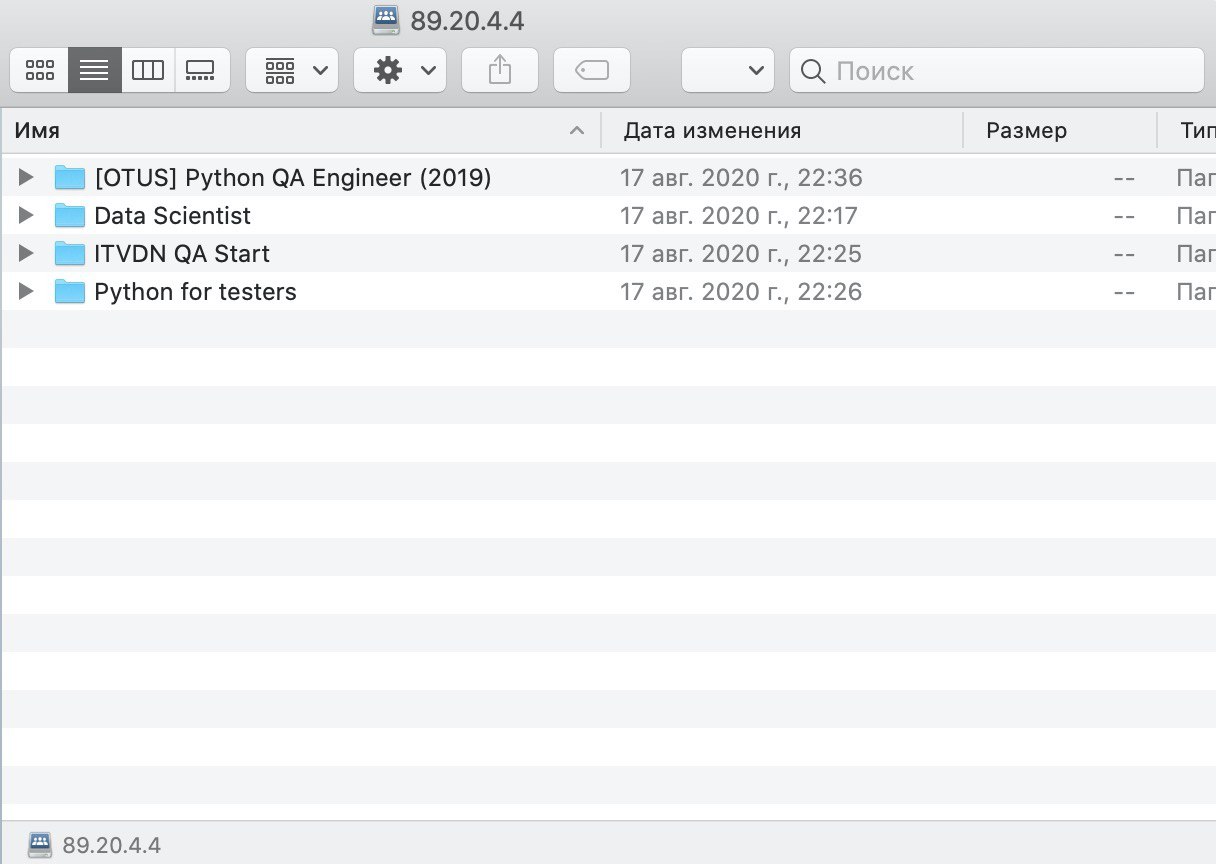1216x864 pixels.
Task: Click the date 17 авг. 2020 г., 22:25
Action: tap(741, 254)
